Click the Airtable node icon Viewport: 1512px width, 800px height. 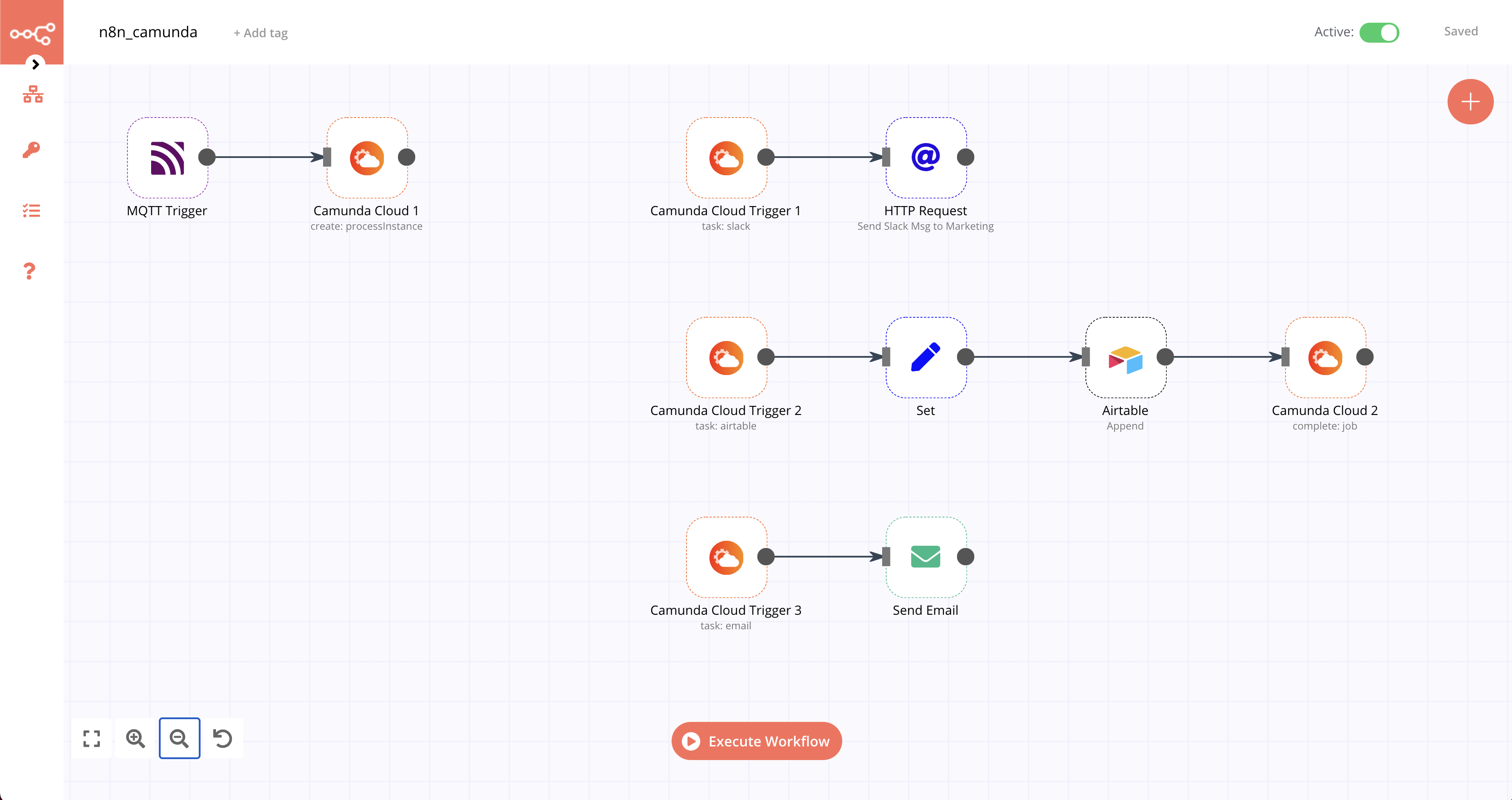click(x=1125, y=357)
